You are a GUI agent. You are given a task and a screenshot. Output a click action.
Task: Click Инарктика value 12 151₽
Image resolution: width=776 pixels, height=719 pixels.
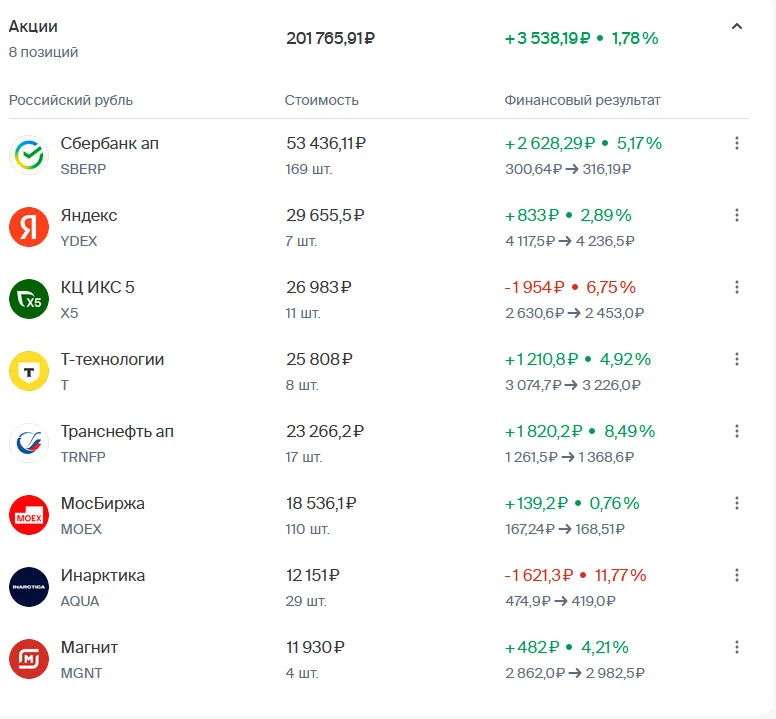coord(312,575)
